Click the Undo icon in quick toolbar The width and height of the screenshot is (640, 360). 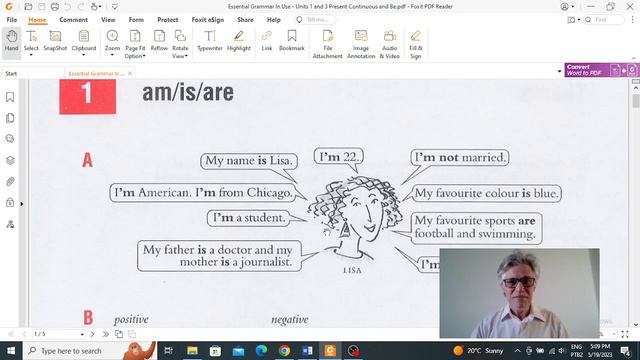68,7
